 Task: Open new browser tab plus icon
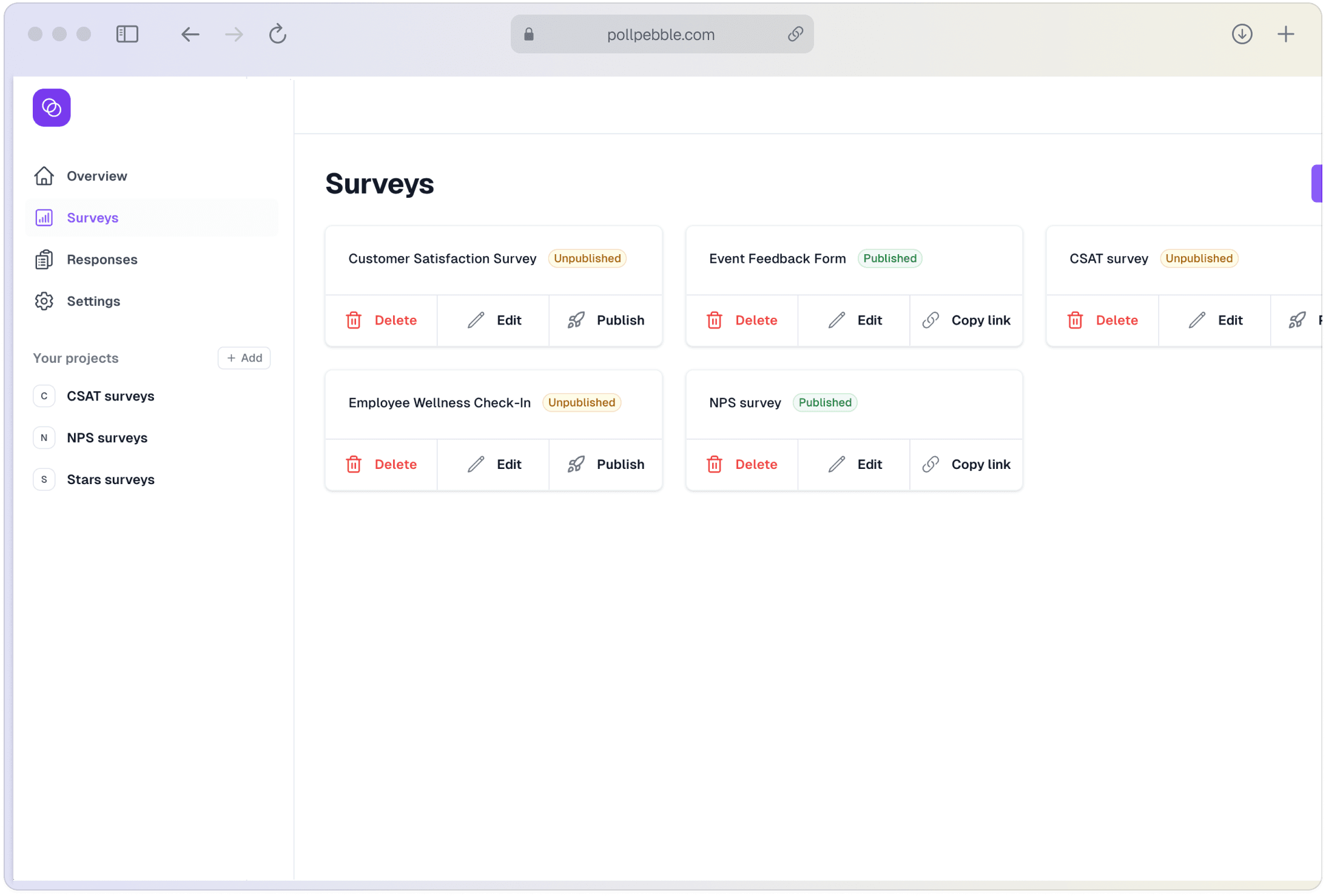click(1285, 34)
